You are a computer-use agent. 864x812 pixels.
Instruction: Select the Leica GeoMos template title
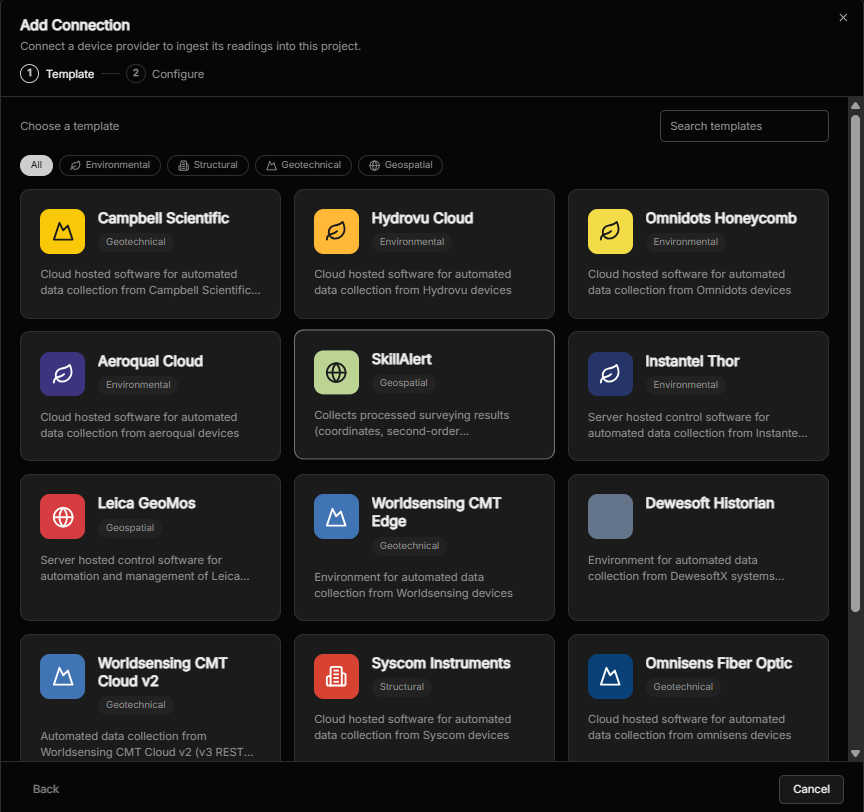[x=147, y=503]
